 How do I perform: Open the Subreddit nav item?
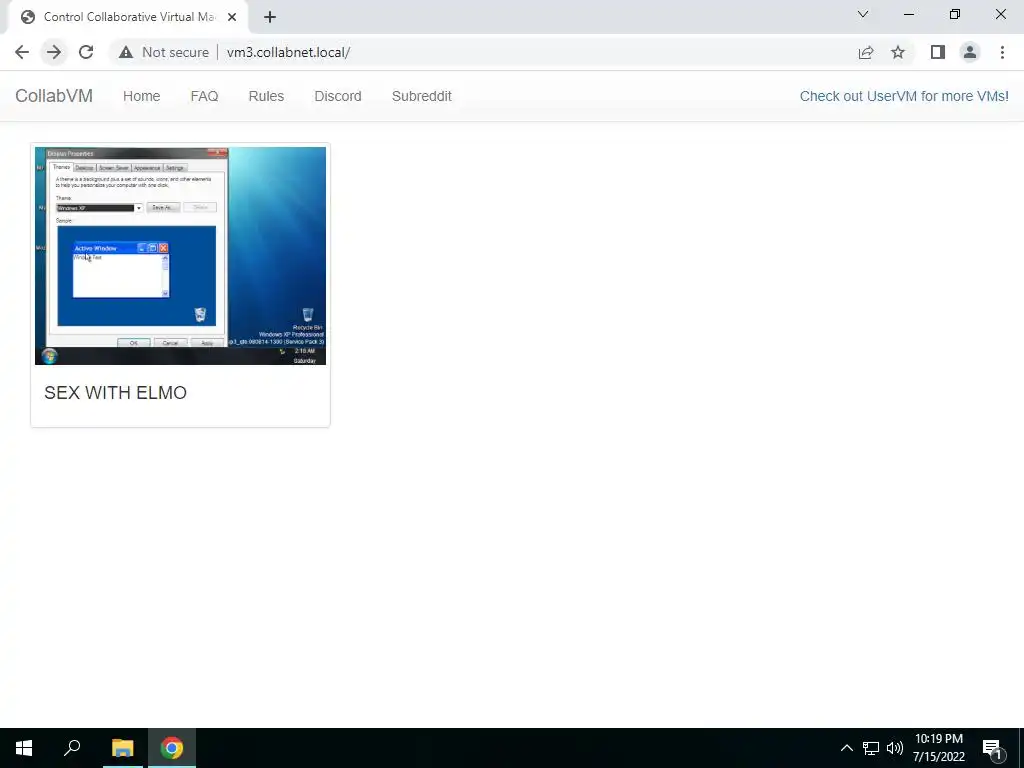[422, 96]
